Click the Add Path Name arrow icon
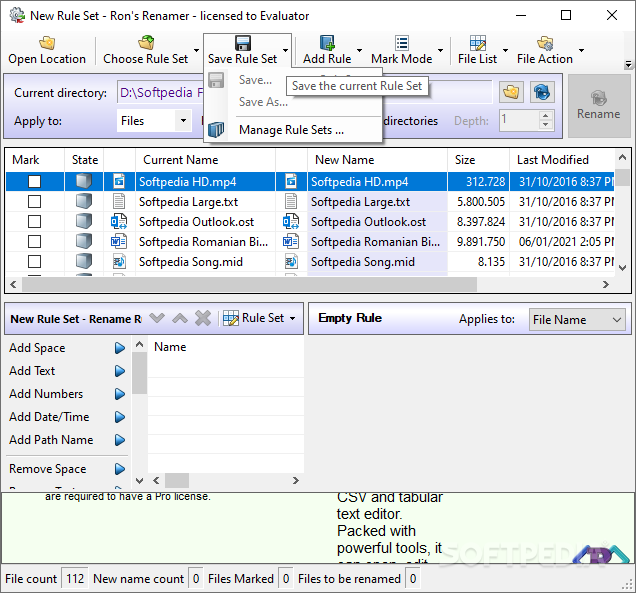Screen dimensions: 636x593 120,440
